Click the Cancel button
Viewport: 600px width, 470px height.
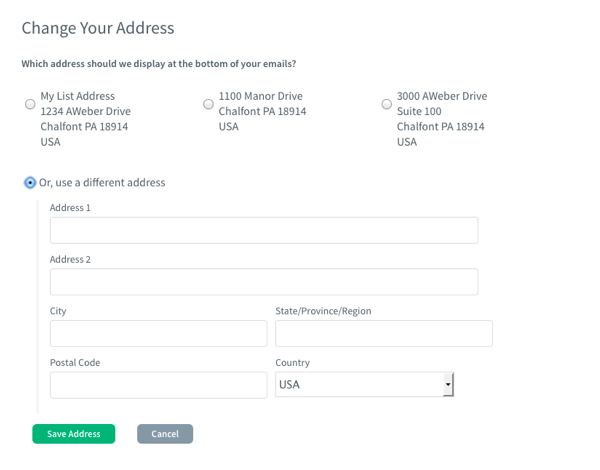click(x=165, y=434)
